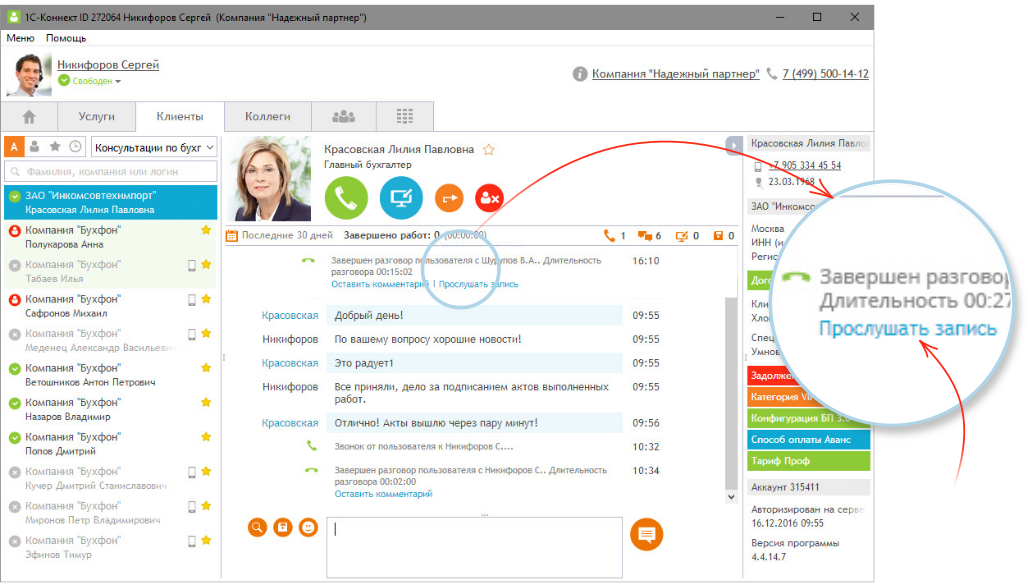This screenshot has height=587, width=1028.
Task: Start voice call with Красовская
Action: pos(346,197)
